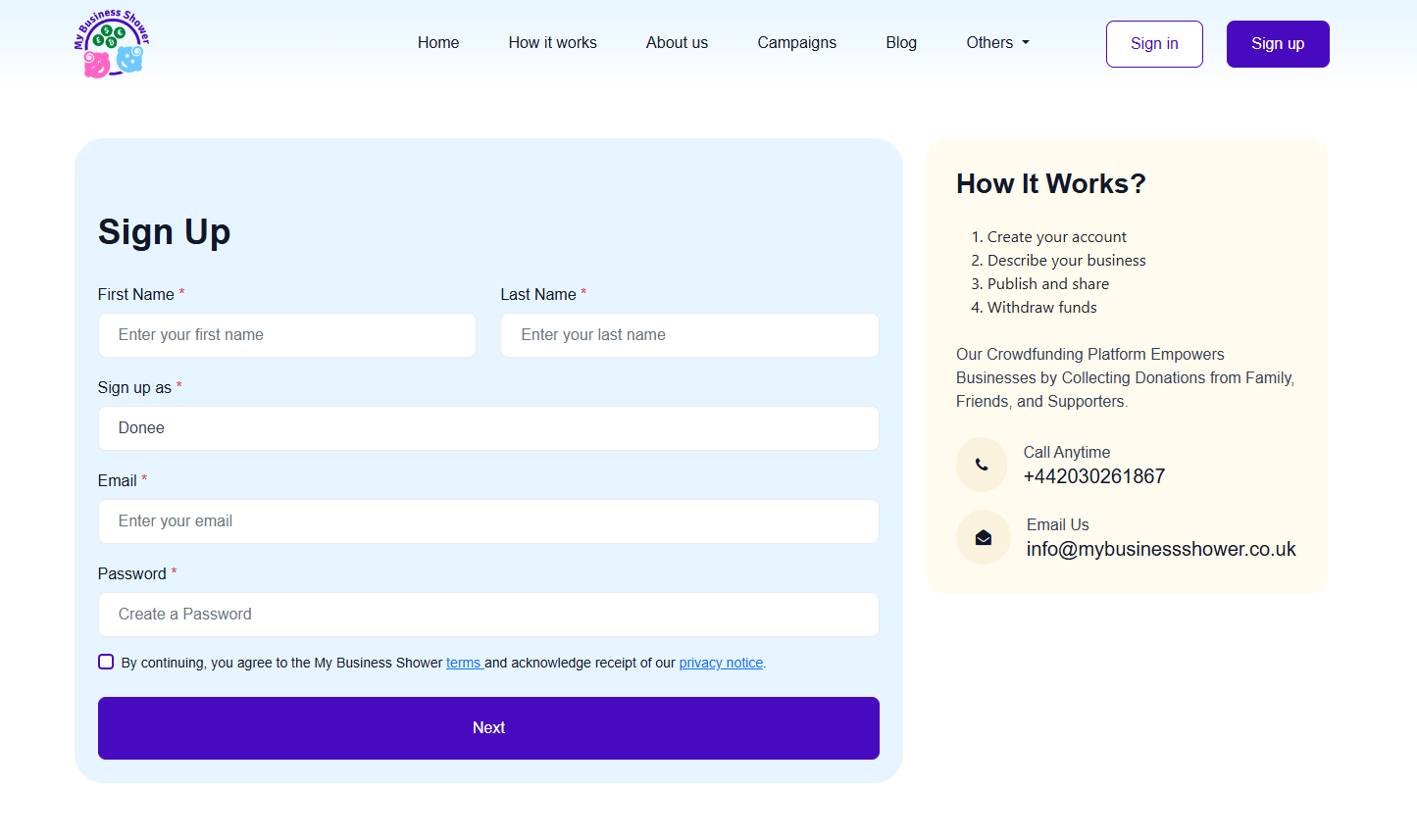Click the 'Call Anytime' label
The width and height of the screenshot is (1417, 840).
coord(1067,452)
